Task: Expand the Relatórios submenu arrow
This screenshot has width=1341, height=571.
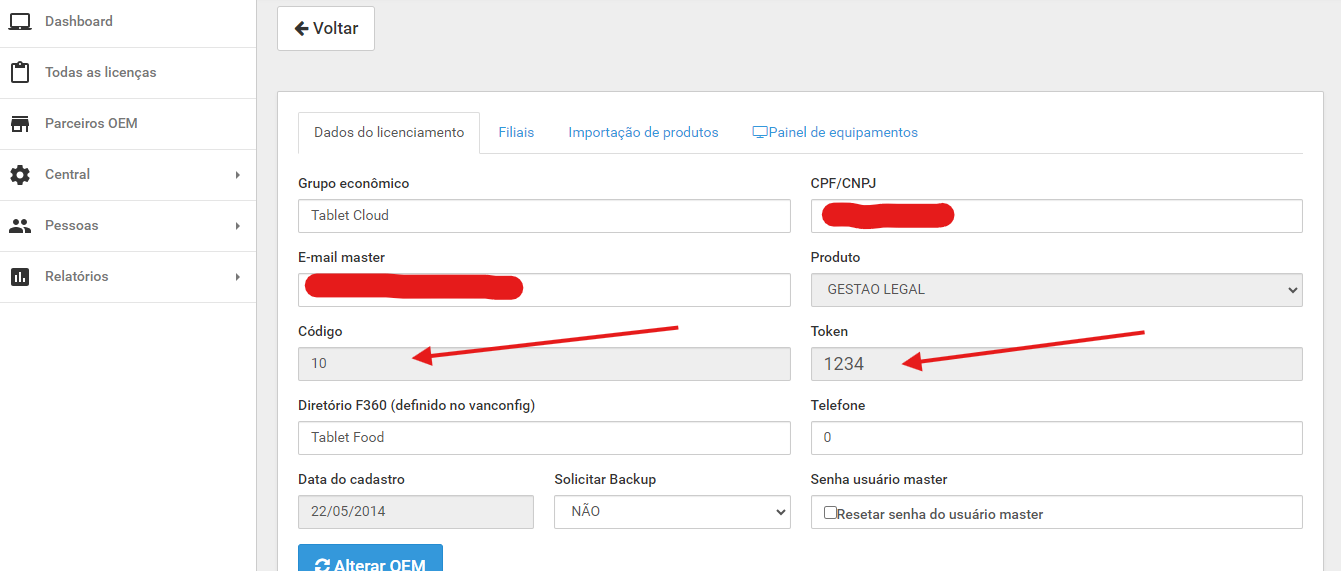Action: (x=238, y=277)
